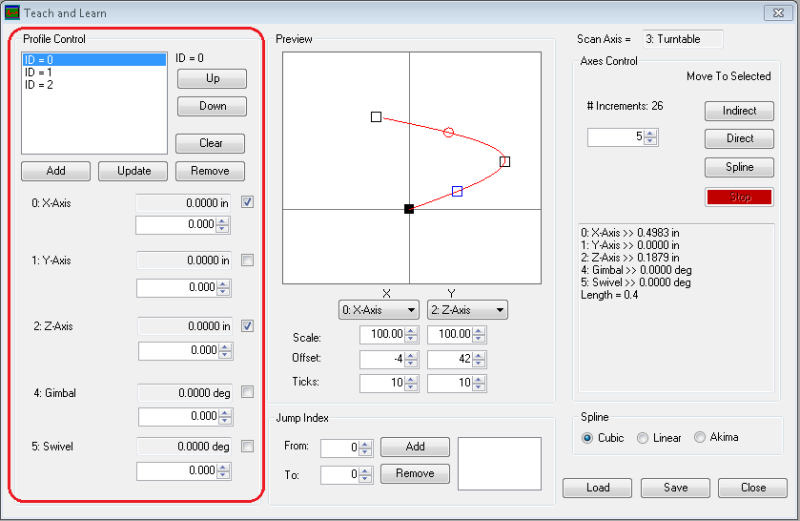This screenshot has width=800, height=521.
Task: Select ID = 1 in profile list
Action: pos(40,73)
